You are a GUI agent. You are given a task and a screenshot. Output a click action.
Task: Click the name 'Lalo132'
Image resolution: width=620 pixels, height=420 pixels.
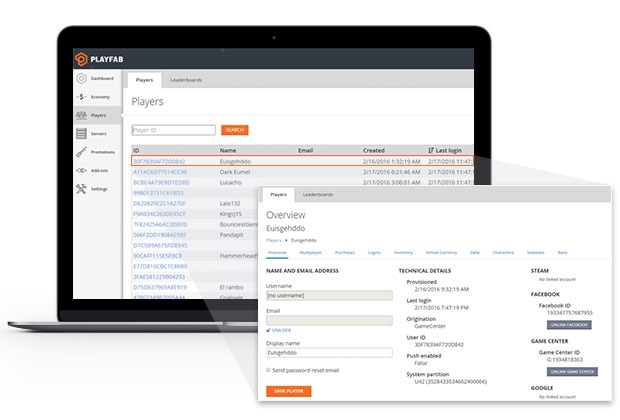[x=230, y=203]
